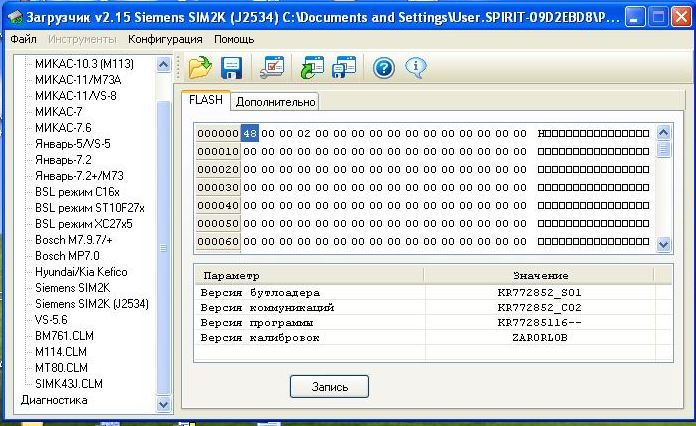Viewport: 696px width, 426px height.
Task: Open file with the folder icon
Action: [x=200, y=68]
